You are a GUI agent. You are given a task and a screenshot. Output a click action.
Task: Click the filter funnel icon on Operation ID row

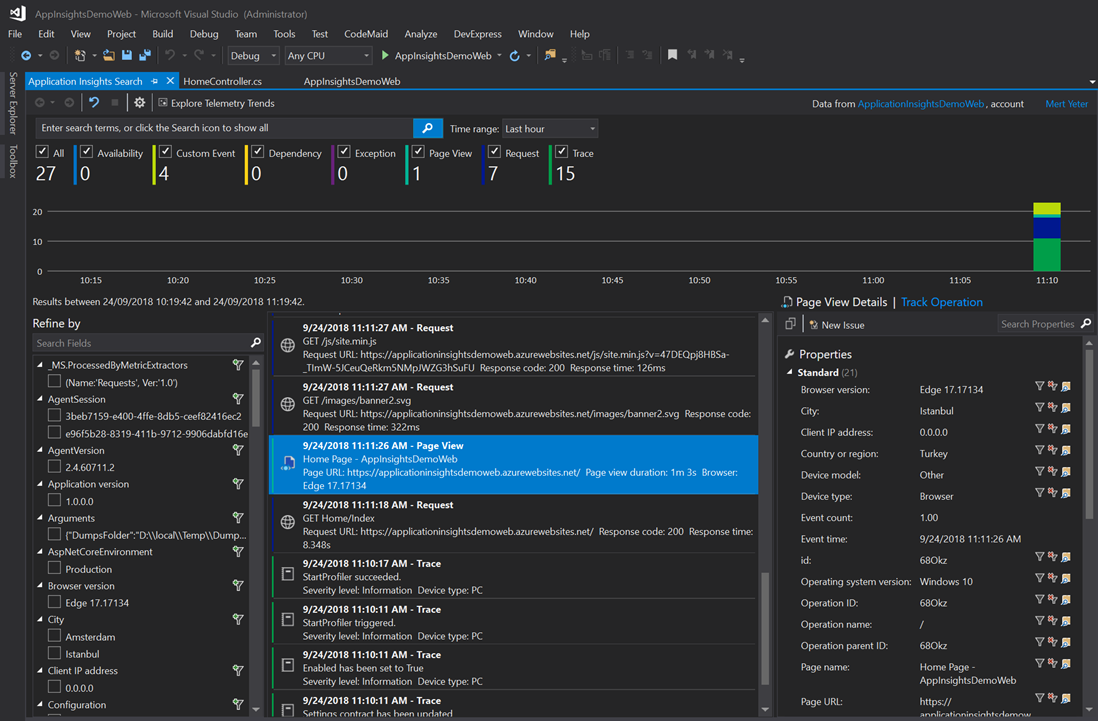point(1039,600)
